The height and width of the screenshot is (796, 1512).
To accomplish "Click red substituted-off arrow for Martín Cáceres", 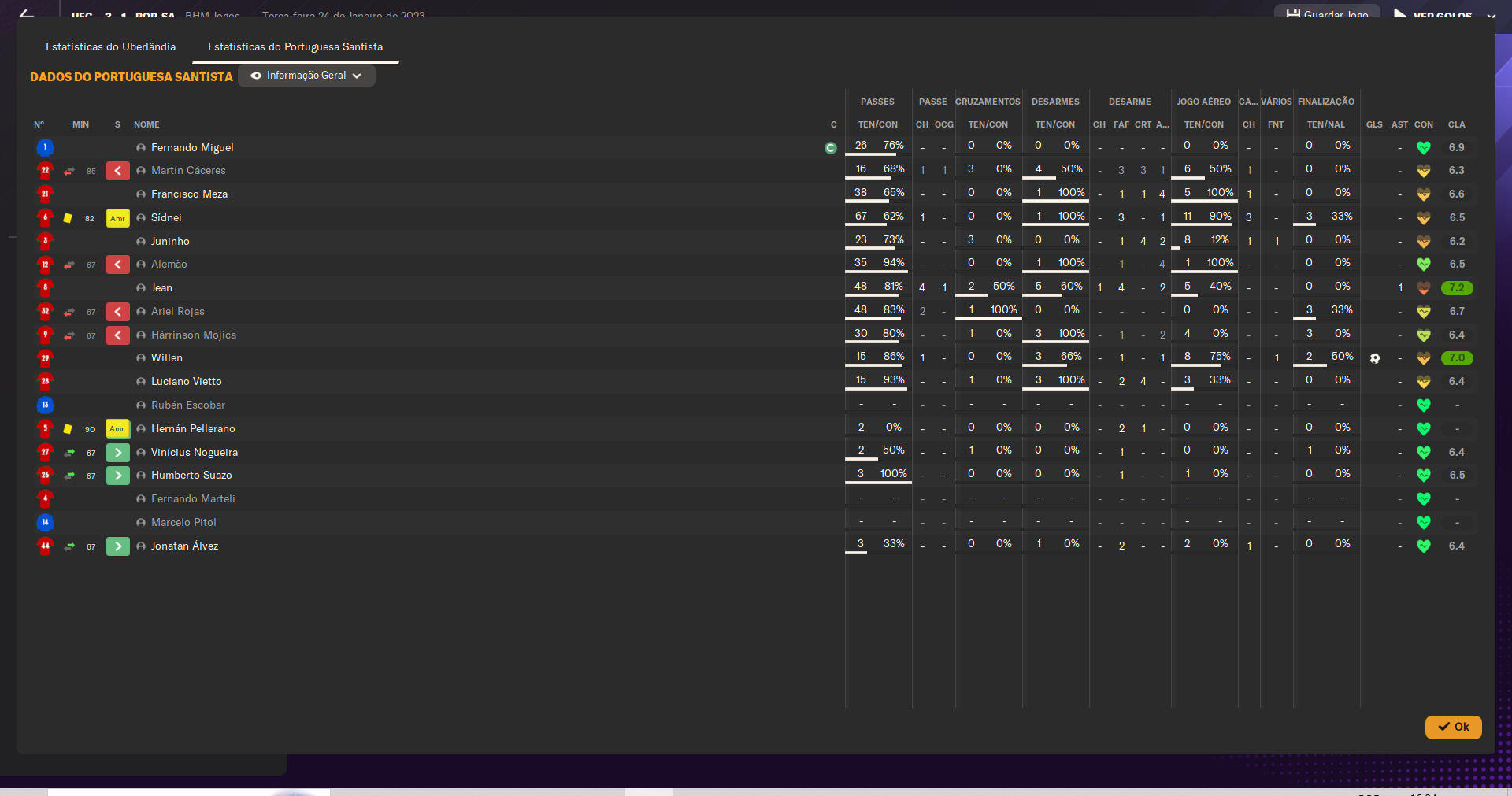I will 118,171.
